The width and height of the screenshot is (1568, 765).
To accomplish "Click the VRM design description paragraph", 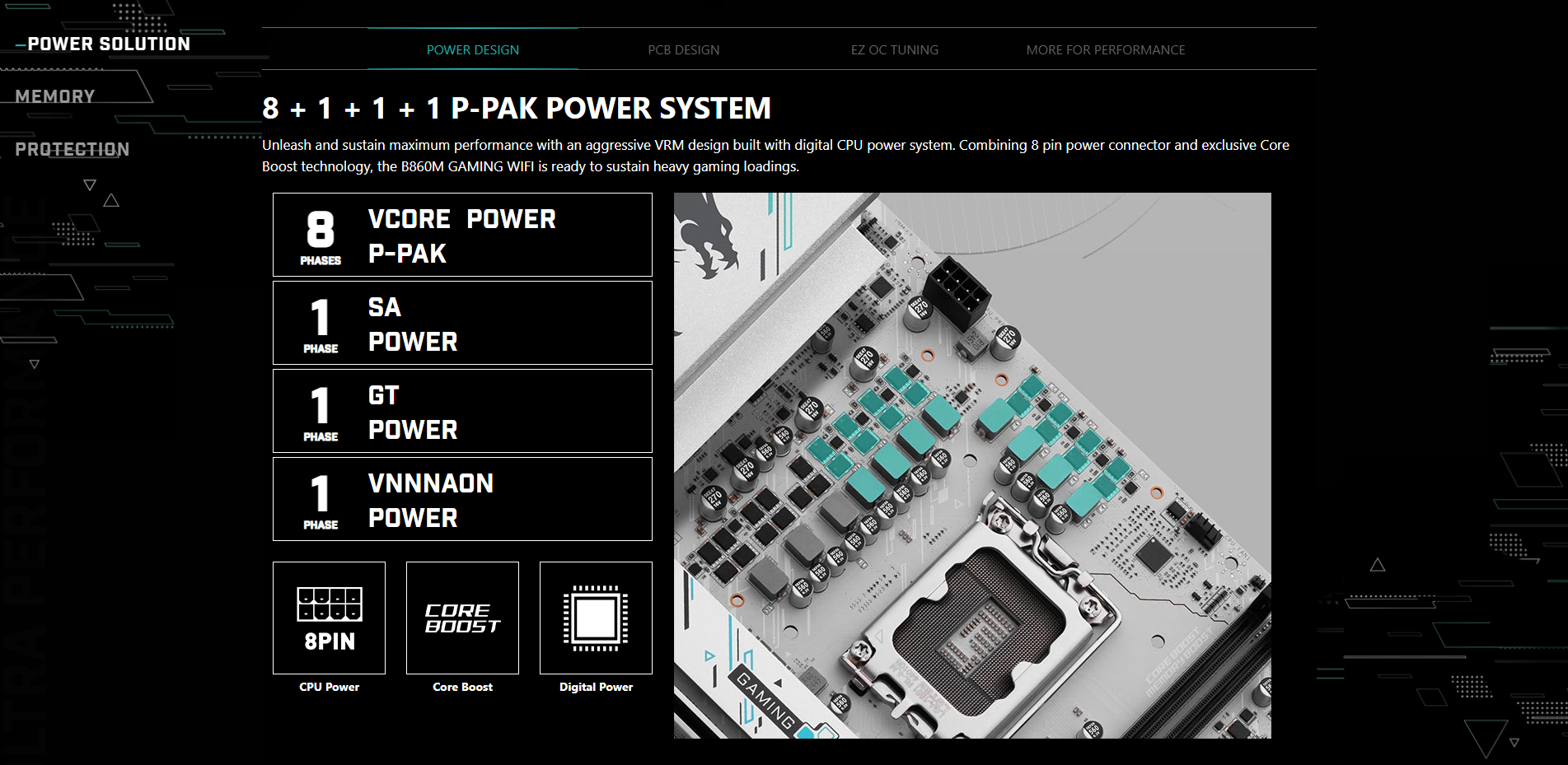I will click(775, 156).
